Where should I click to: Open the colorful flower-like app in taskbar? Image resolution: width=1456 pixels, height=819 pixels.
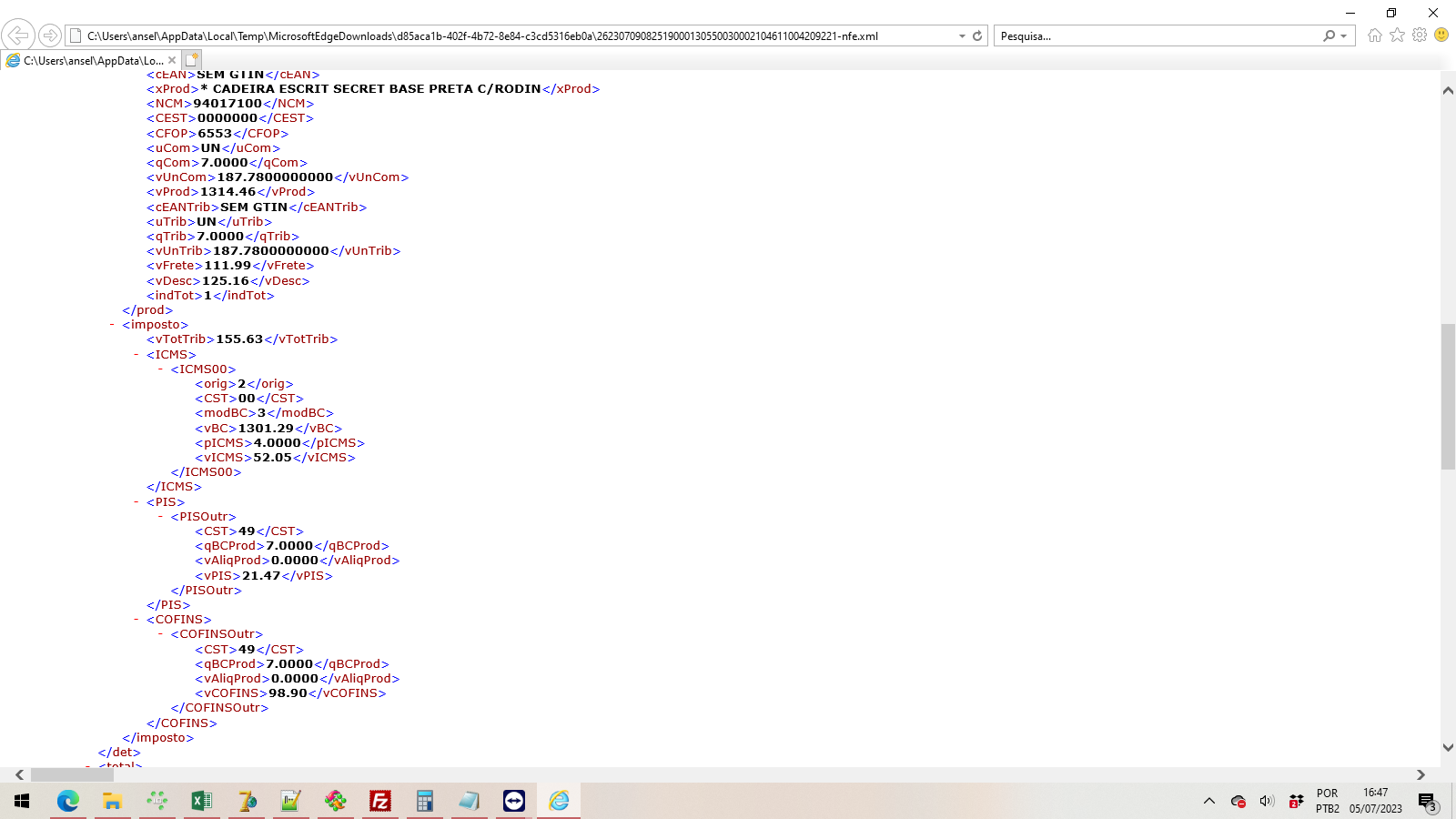point(335,801)
